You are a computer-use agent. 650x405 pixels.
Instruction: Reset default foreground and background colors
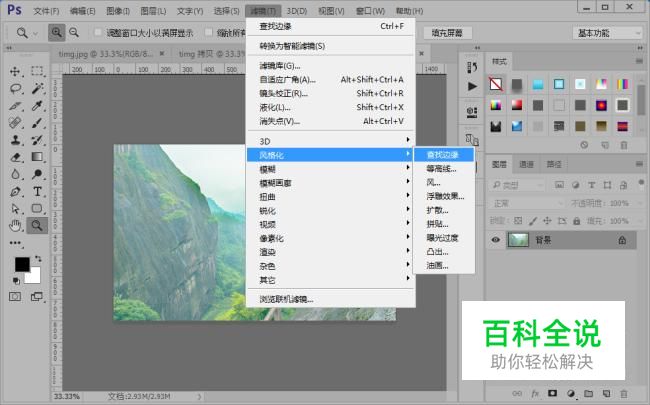coord(16,281)
